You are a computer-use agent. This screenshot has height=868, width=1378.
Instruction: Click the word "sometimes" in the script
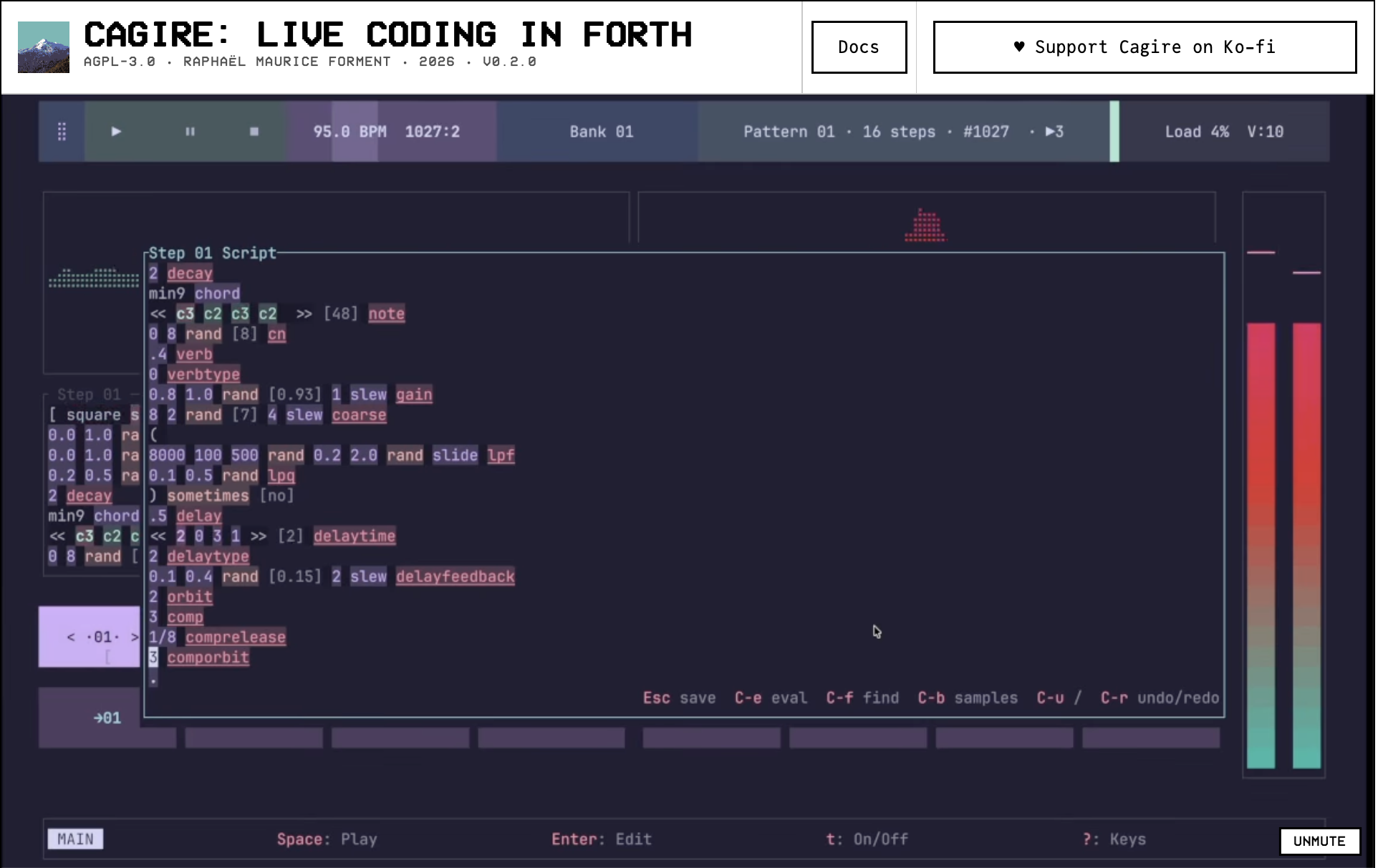click(x=208, y=496)
